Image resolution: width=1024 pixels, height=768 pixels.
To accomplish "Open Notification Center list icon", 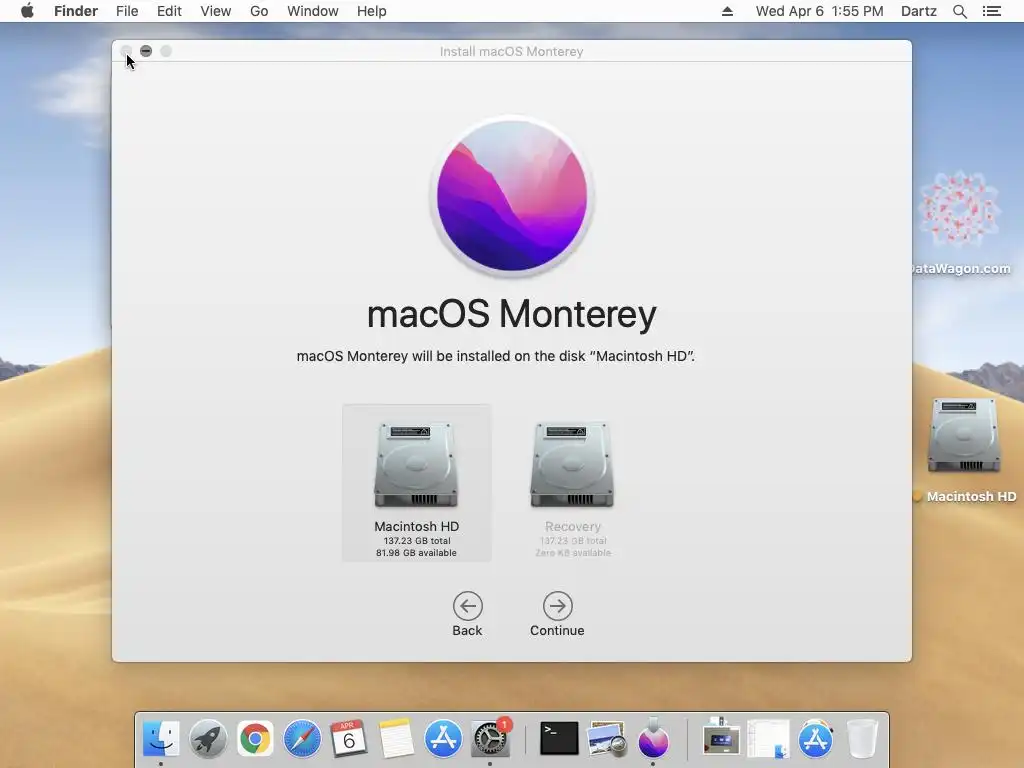I will point(992,11).
